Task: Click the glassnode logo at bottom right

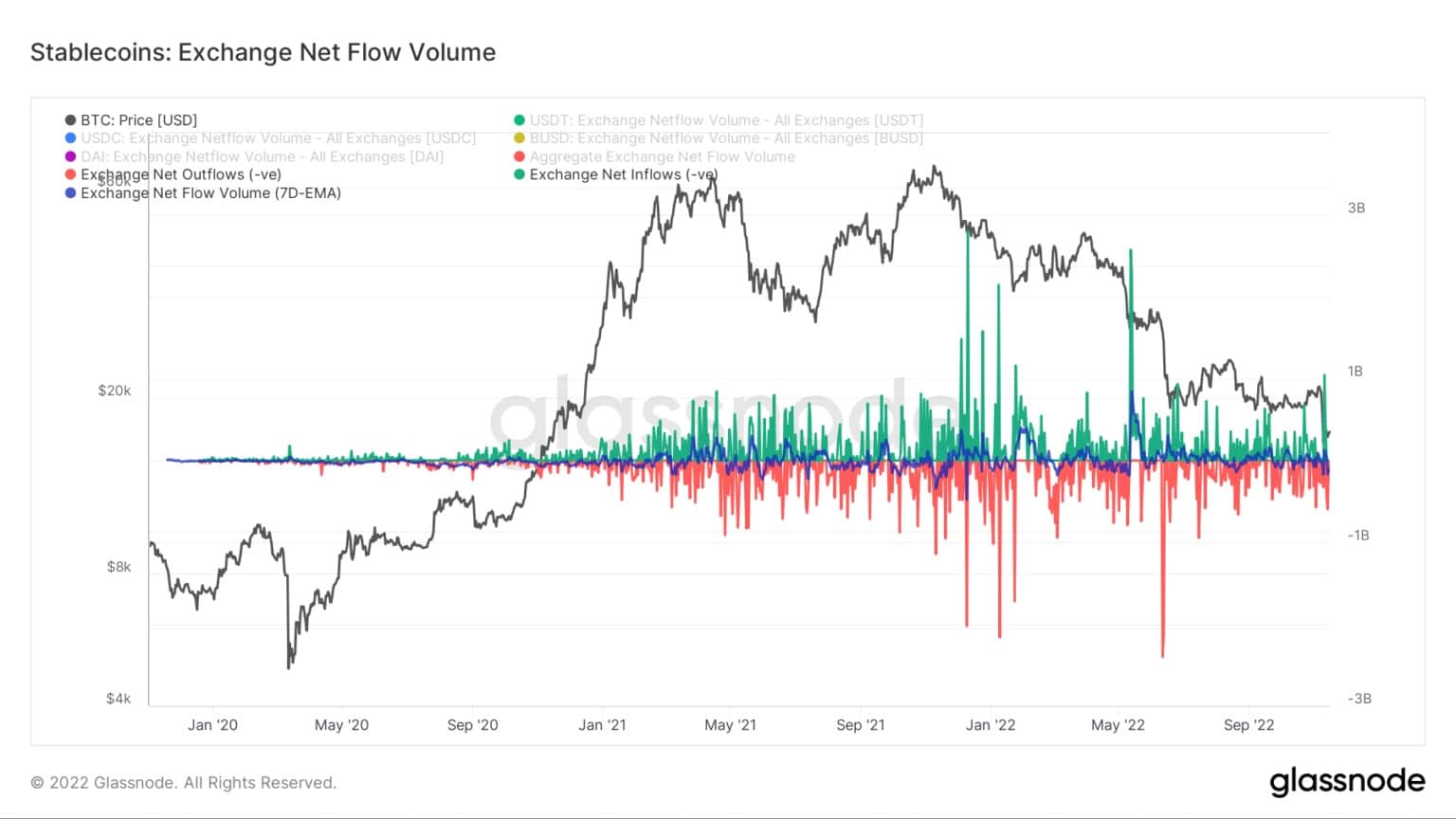Action: [1347, 782]
